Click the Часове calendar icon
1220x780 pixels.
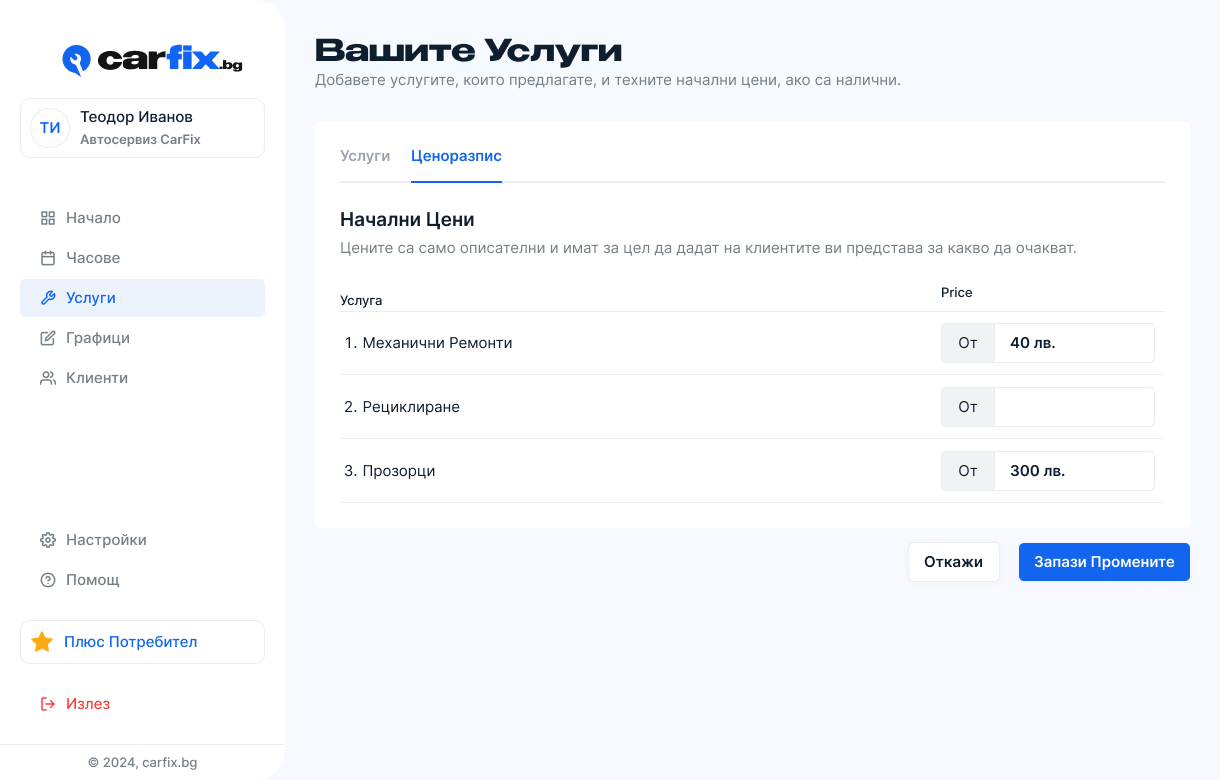point(48,258)
